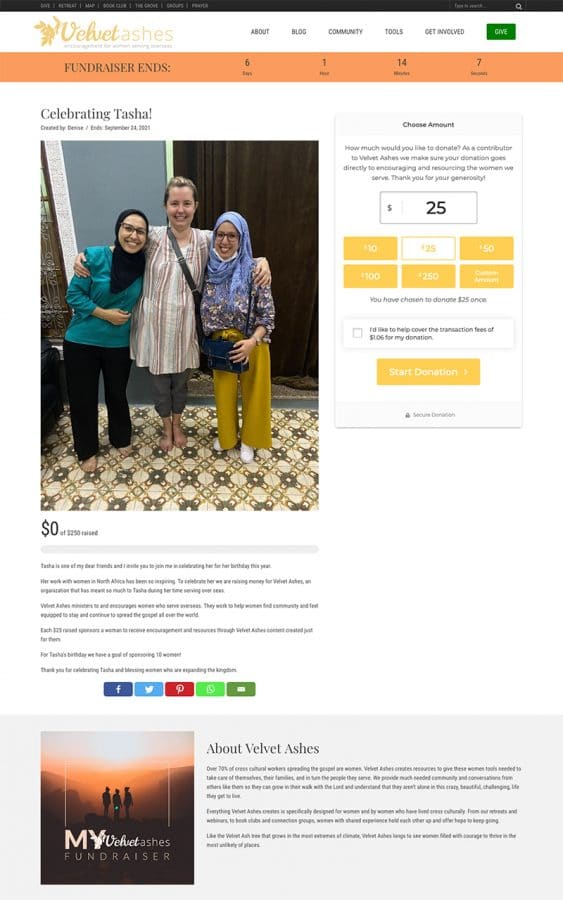
Task: Tick the cover transaction fees checkbox
Action: 358,333
